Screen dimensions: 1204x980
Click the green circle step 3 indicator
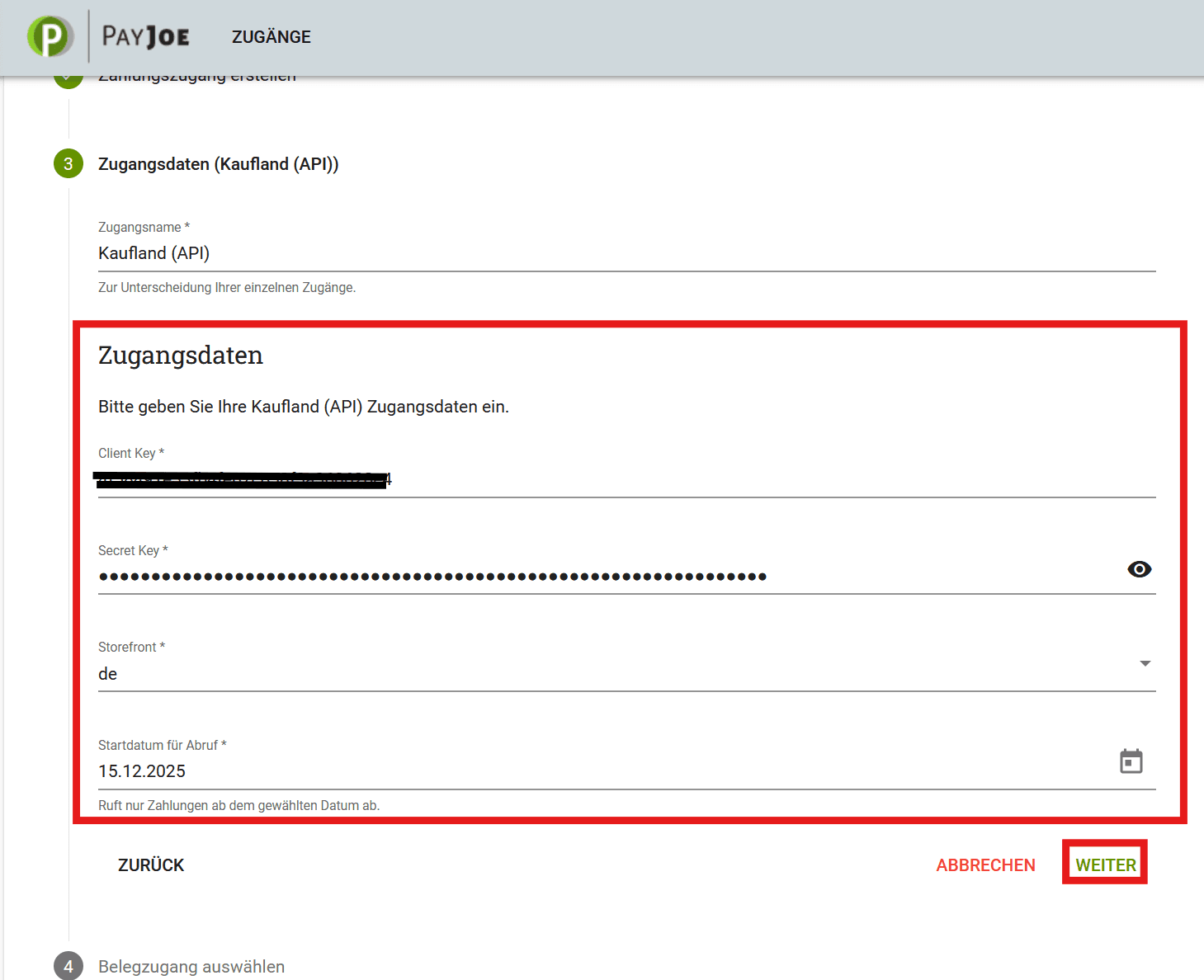pyautogui.click(x=68, y=164)
